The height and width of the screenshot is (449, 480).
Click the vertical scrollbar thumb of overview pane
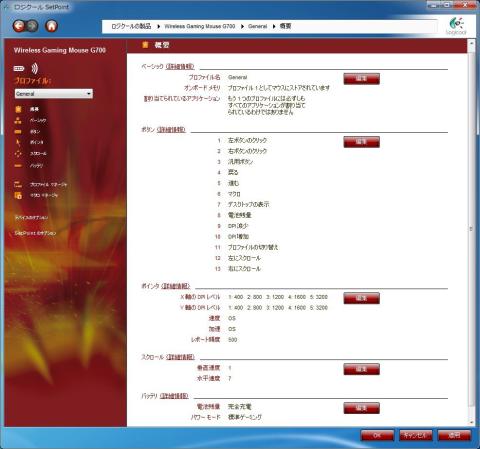tap(471, 229)
